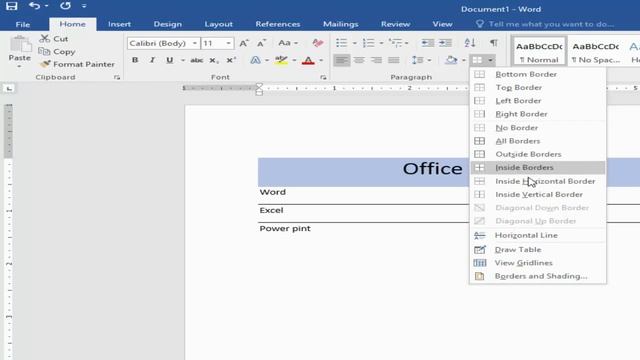Open font color dropdown arrow
This screenshot has width=640, height=360.
coord(321,60)
